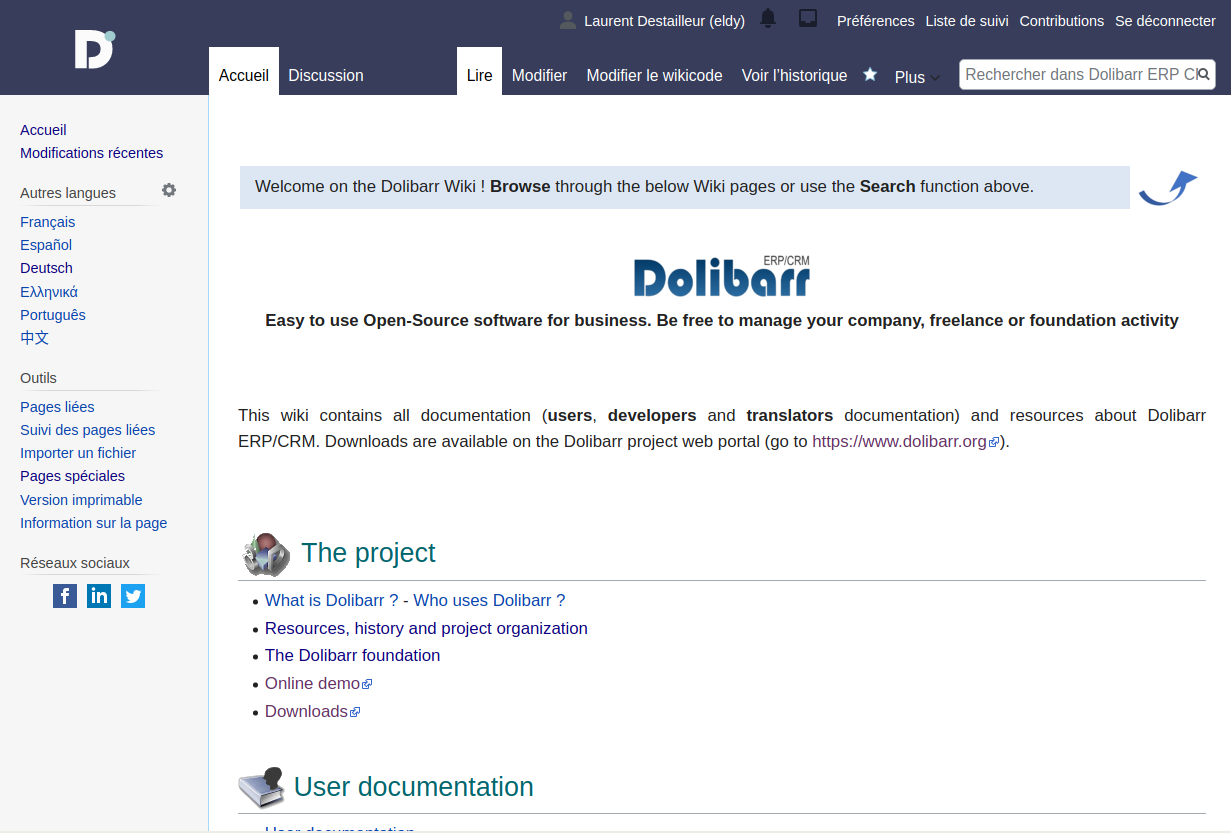Click the user avatar icon
The width and height of the screenshot is (1231, 833).
tap(568, 20)
